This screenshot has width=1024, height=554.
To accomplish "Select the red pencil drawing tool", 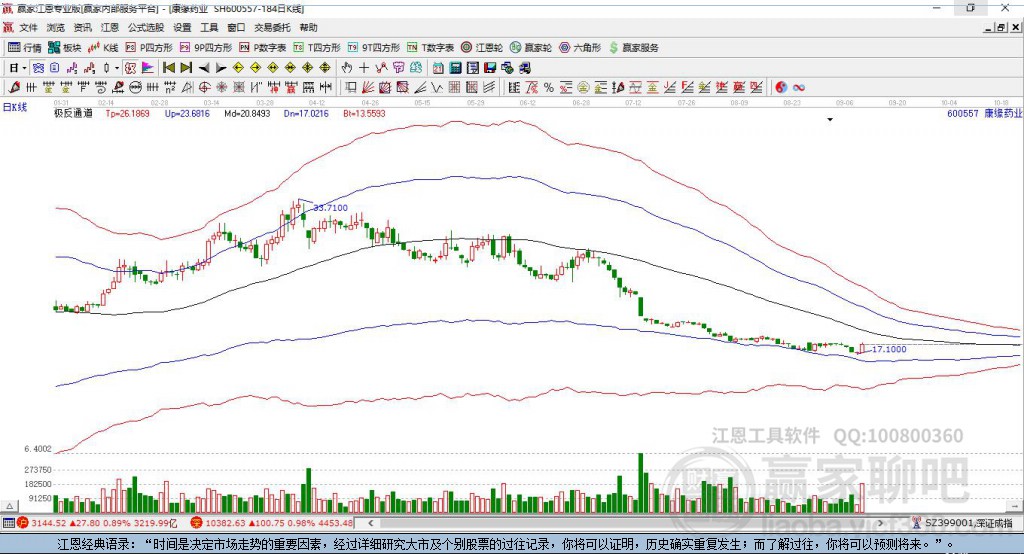I will 14,88.
